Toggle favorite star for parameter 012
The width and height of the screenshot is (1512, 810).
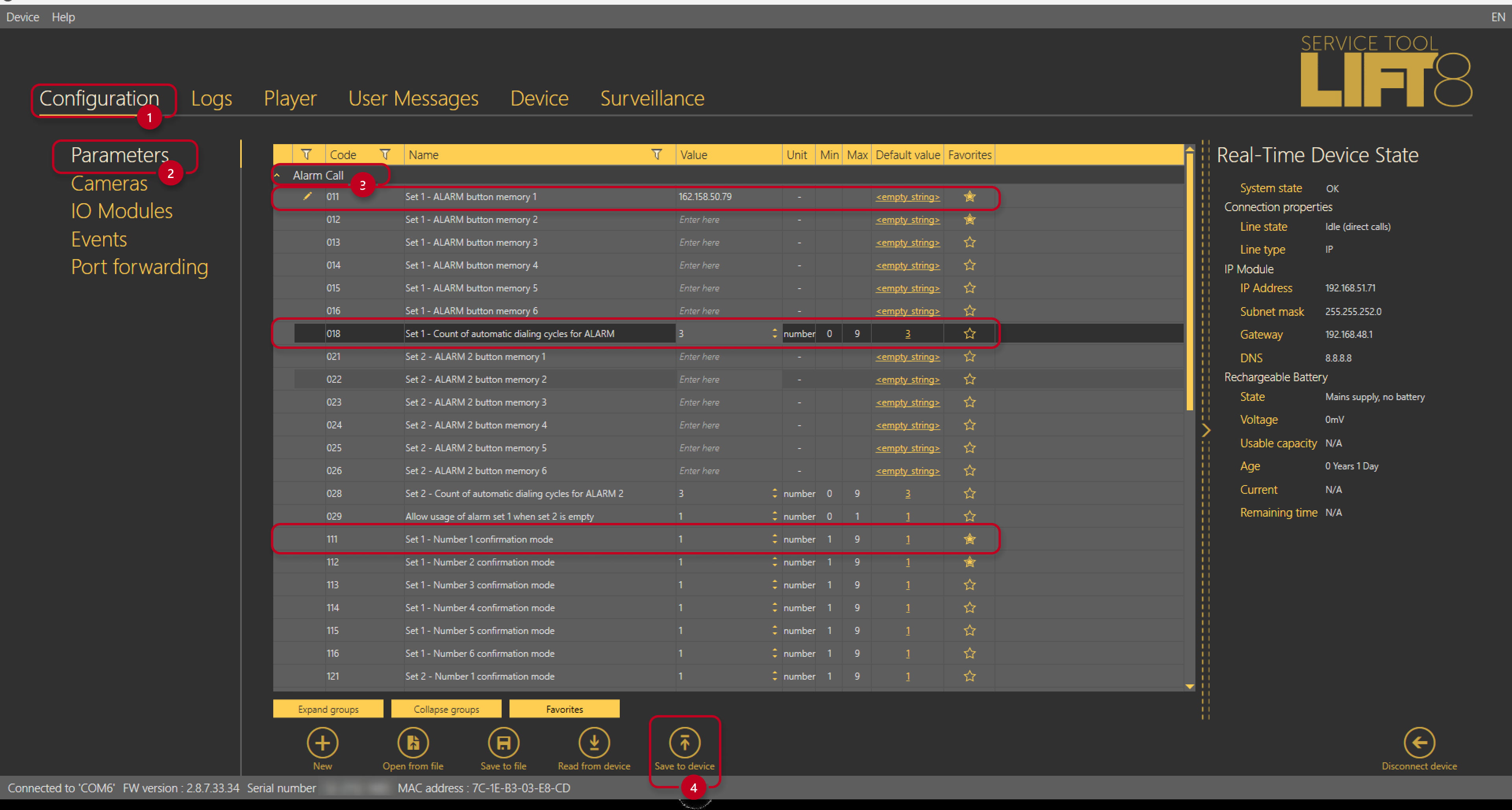point(970,219)
